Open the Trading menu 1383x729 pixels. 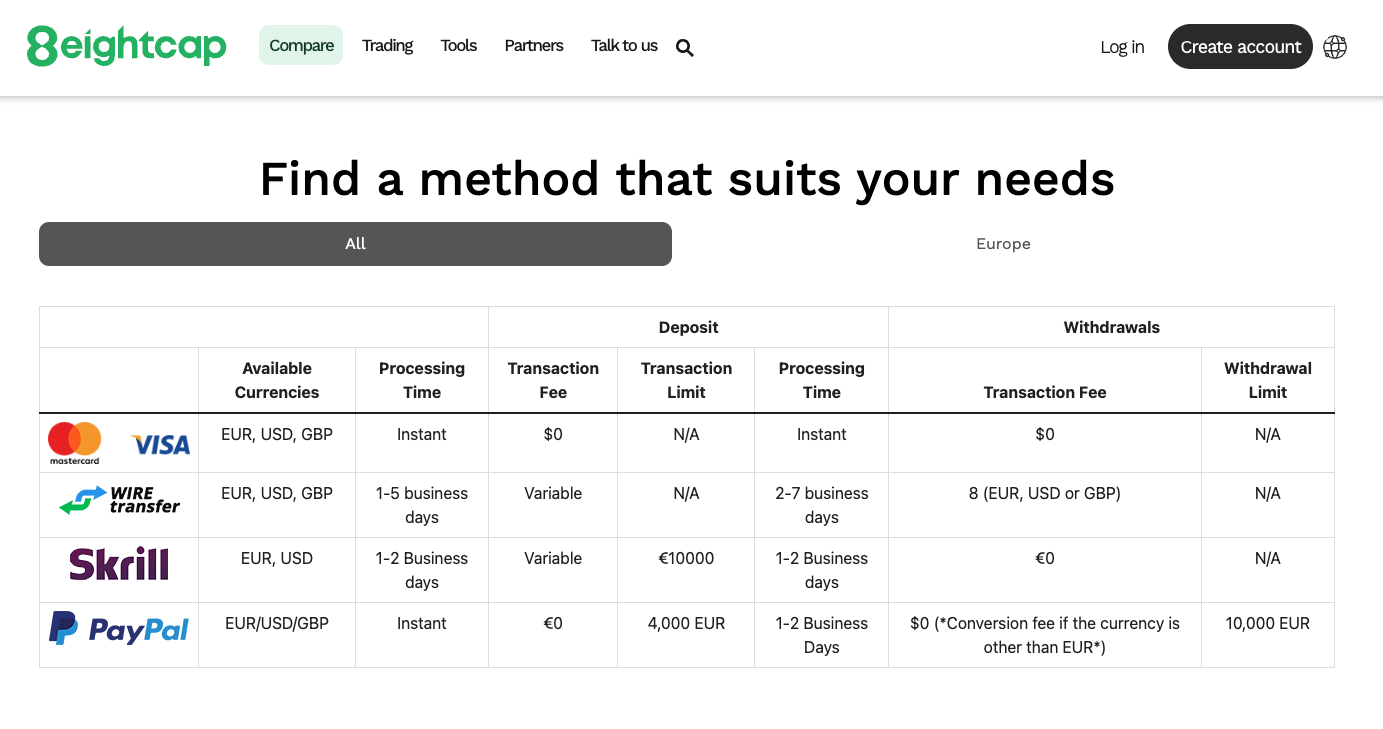click(387, 45)
